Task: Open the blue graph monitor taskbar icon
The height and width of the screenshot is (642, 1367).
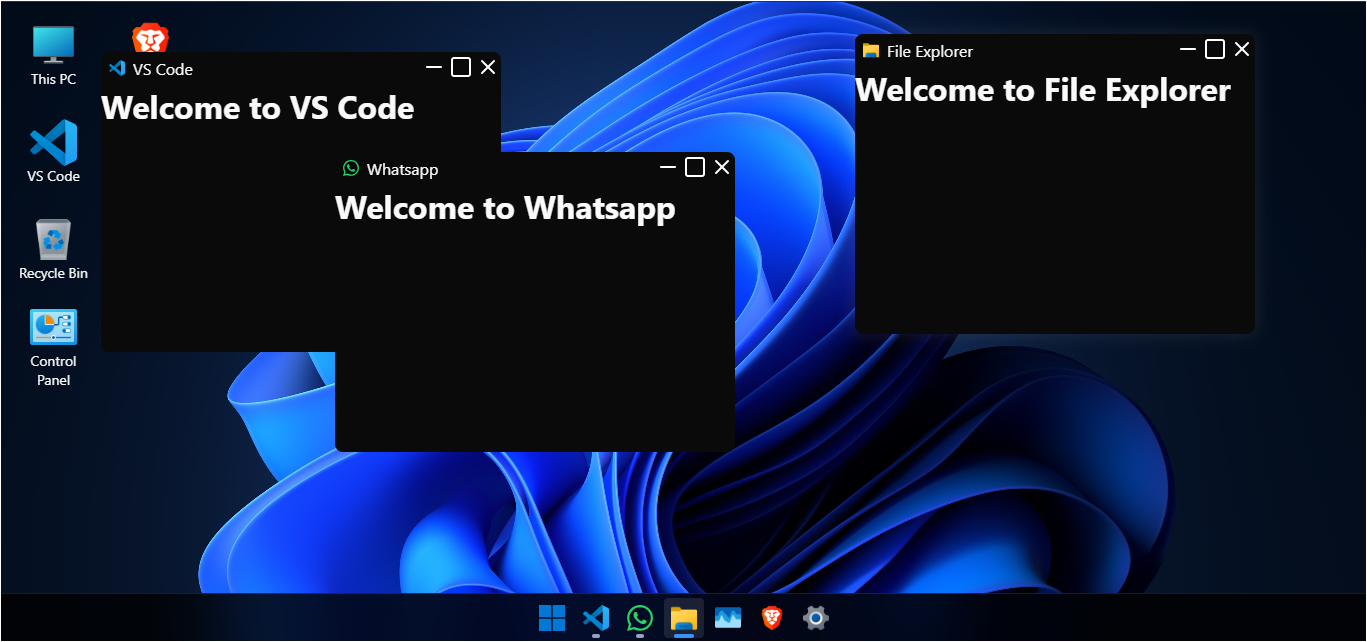Action: coord(727,618)
